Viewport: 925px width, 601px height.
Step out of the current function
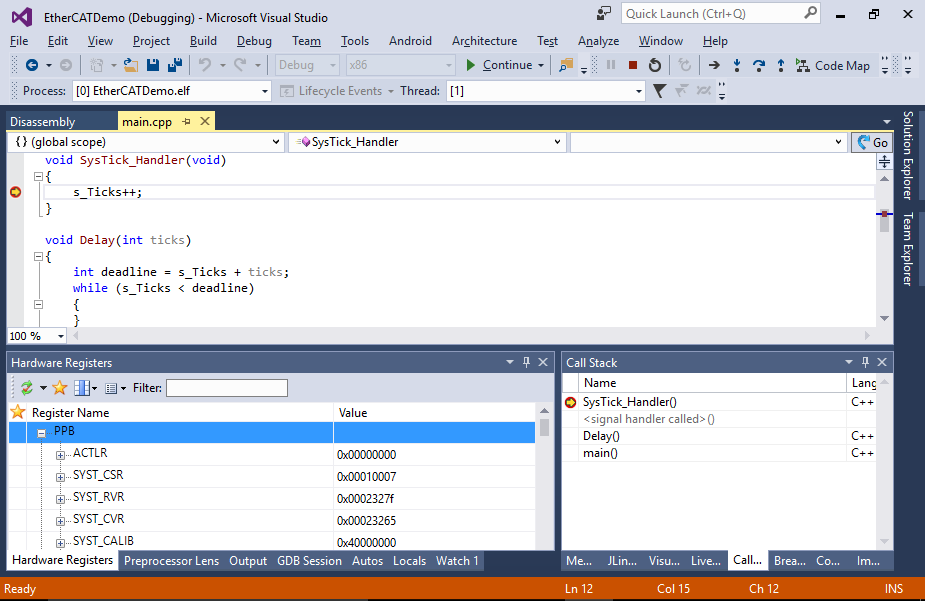(x=780, y=65)
